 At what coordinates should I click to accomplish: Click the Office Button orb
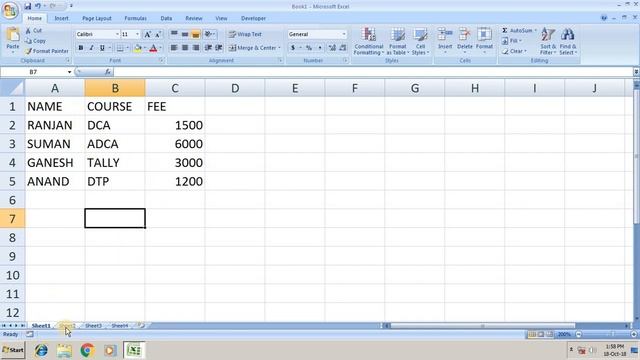9,10
